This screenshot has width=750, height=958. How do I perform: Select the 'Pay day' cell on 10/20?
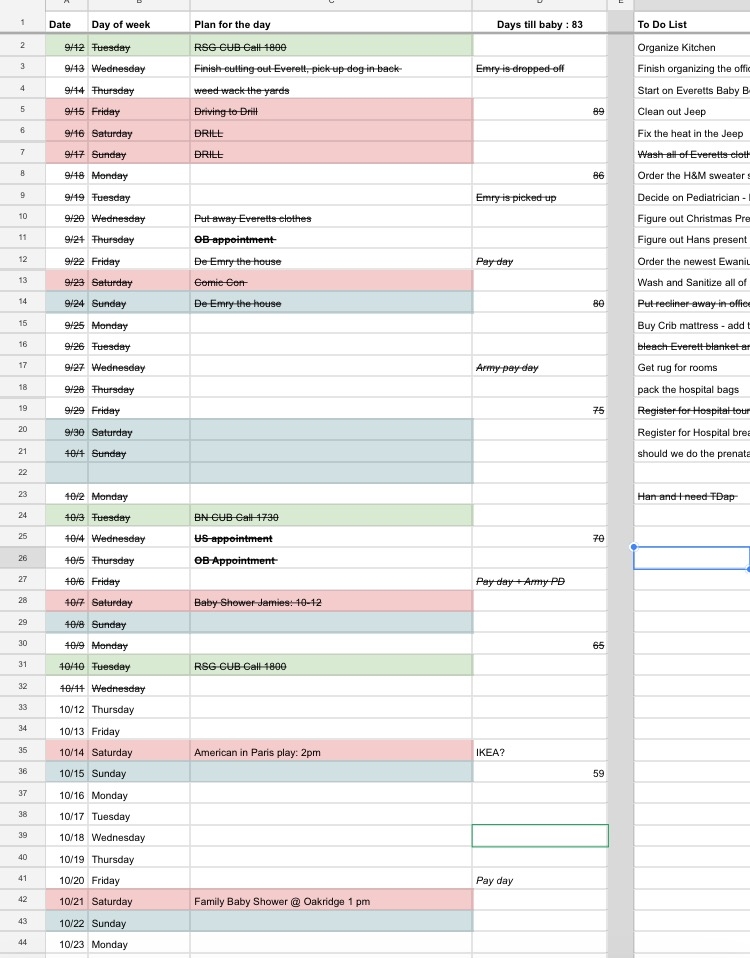pos(540,880)
